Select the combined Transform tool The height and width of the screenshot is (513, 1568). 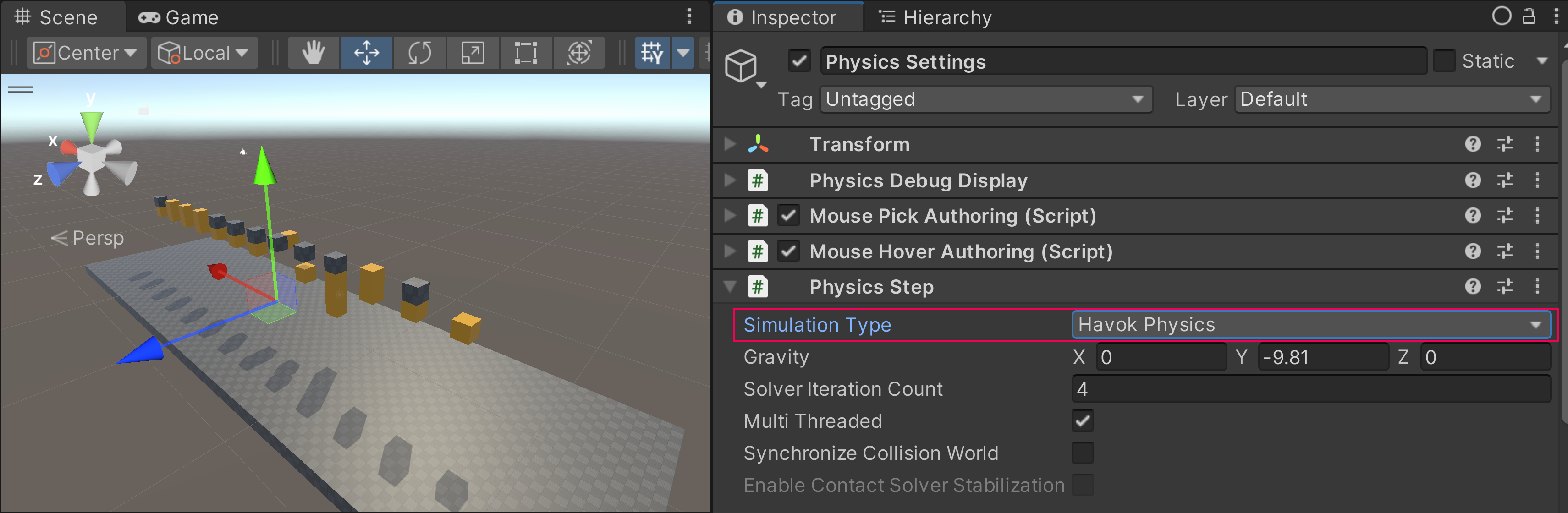point(578,53)
